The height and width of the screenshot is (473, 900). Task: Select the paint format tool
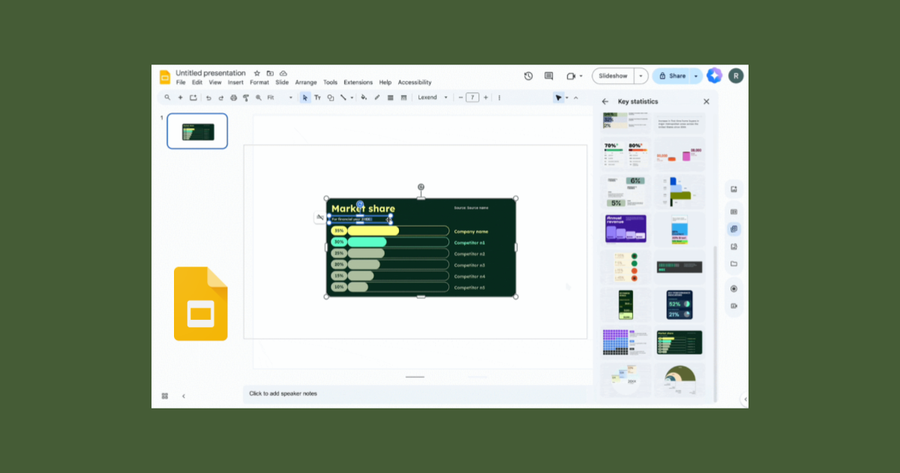(x=246, y=98)
